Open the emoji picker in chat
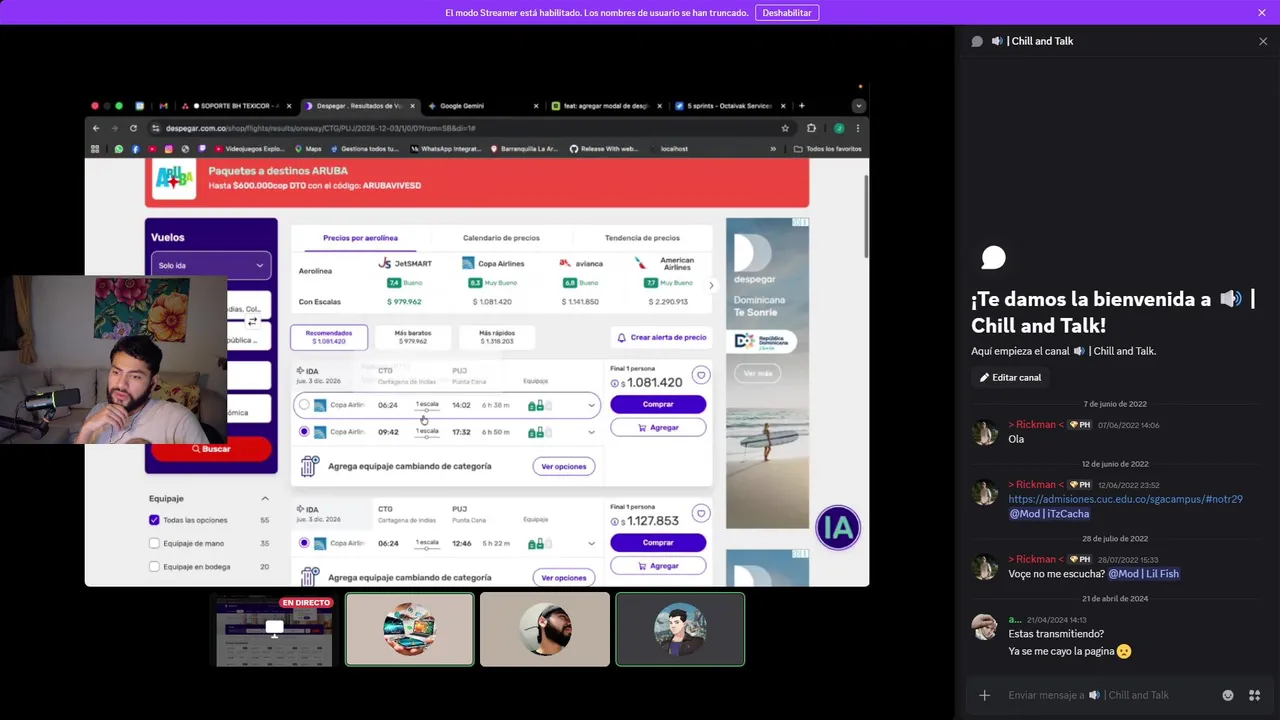 (x=1228, y=695)
